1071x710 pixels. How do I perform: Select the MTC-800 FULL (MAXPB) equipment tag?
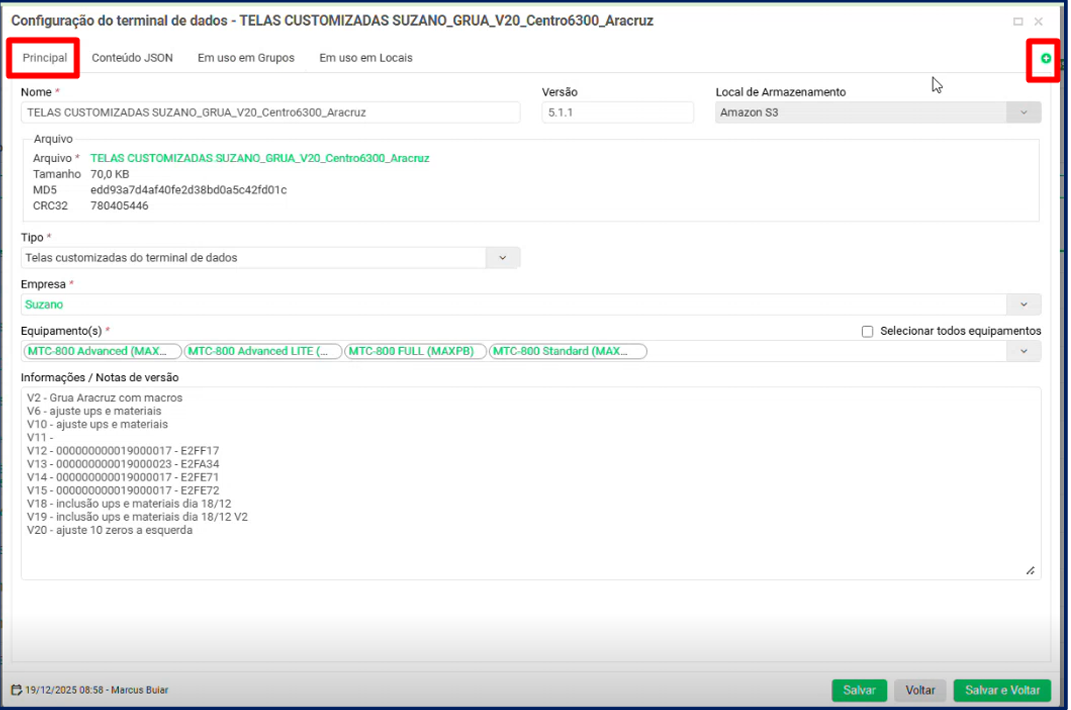[x=415, y=352]
